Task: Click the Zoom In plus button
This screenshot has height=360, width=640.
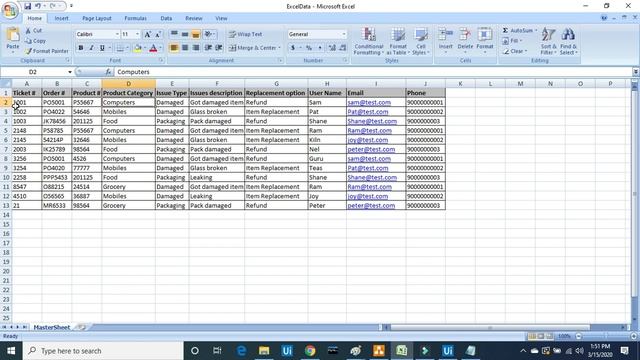Action: [633, 336]
